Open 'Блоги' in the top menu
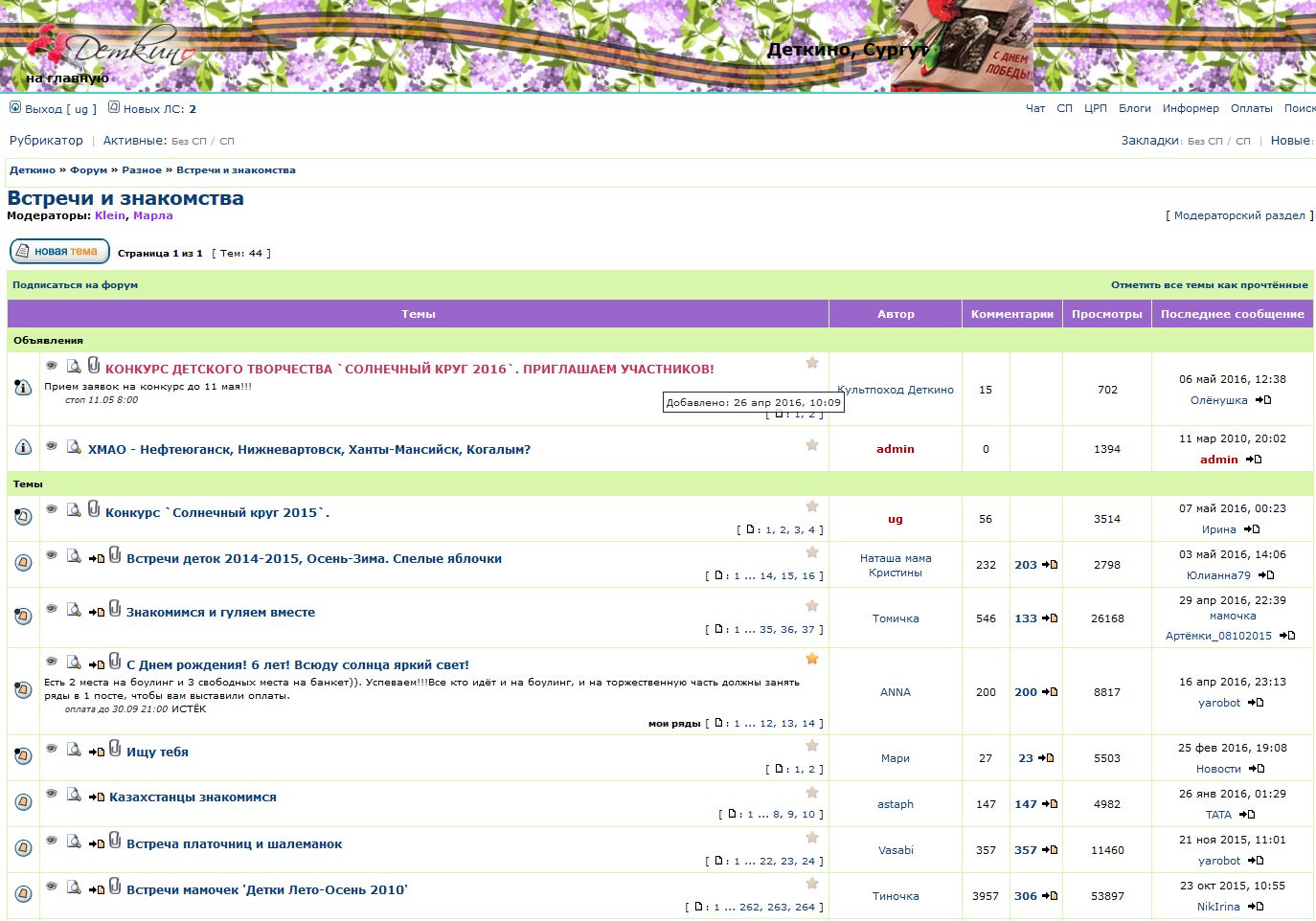The image size is (1316, 921). click(x=1134, y=108)
